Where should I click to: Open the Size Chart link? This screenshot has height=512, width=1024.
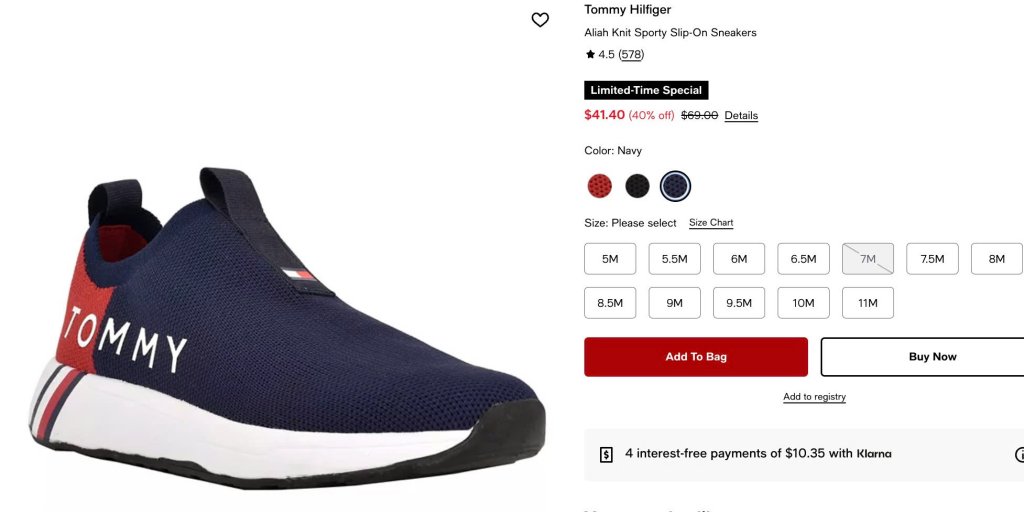point(711,223)
